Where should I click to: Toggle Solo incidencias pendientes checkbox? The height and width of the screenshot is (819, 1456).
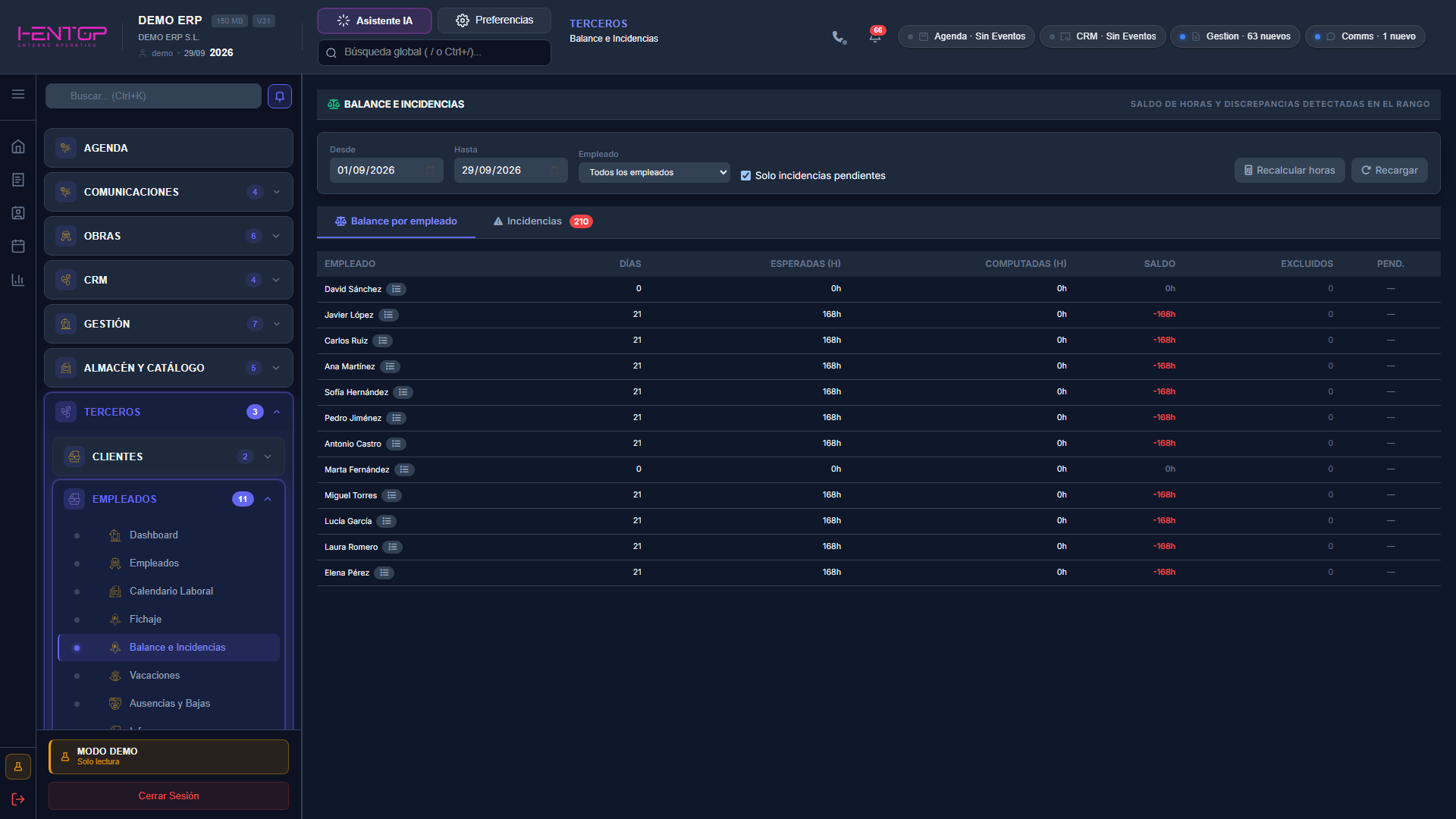click(x=745, y=175)
